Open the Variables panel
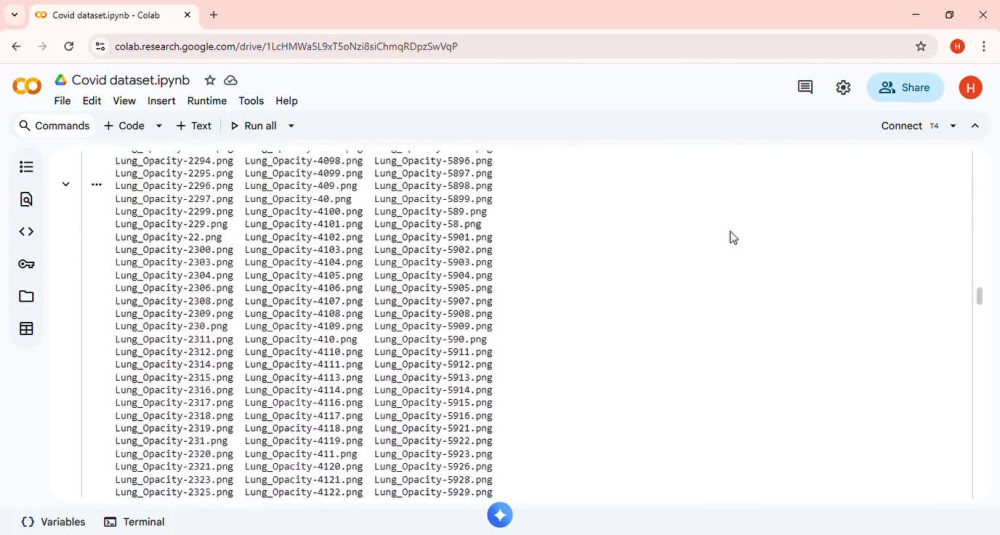This screenshot has height=535, width=1000. point(54,522)
